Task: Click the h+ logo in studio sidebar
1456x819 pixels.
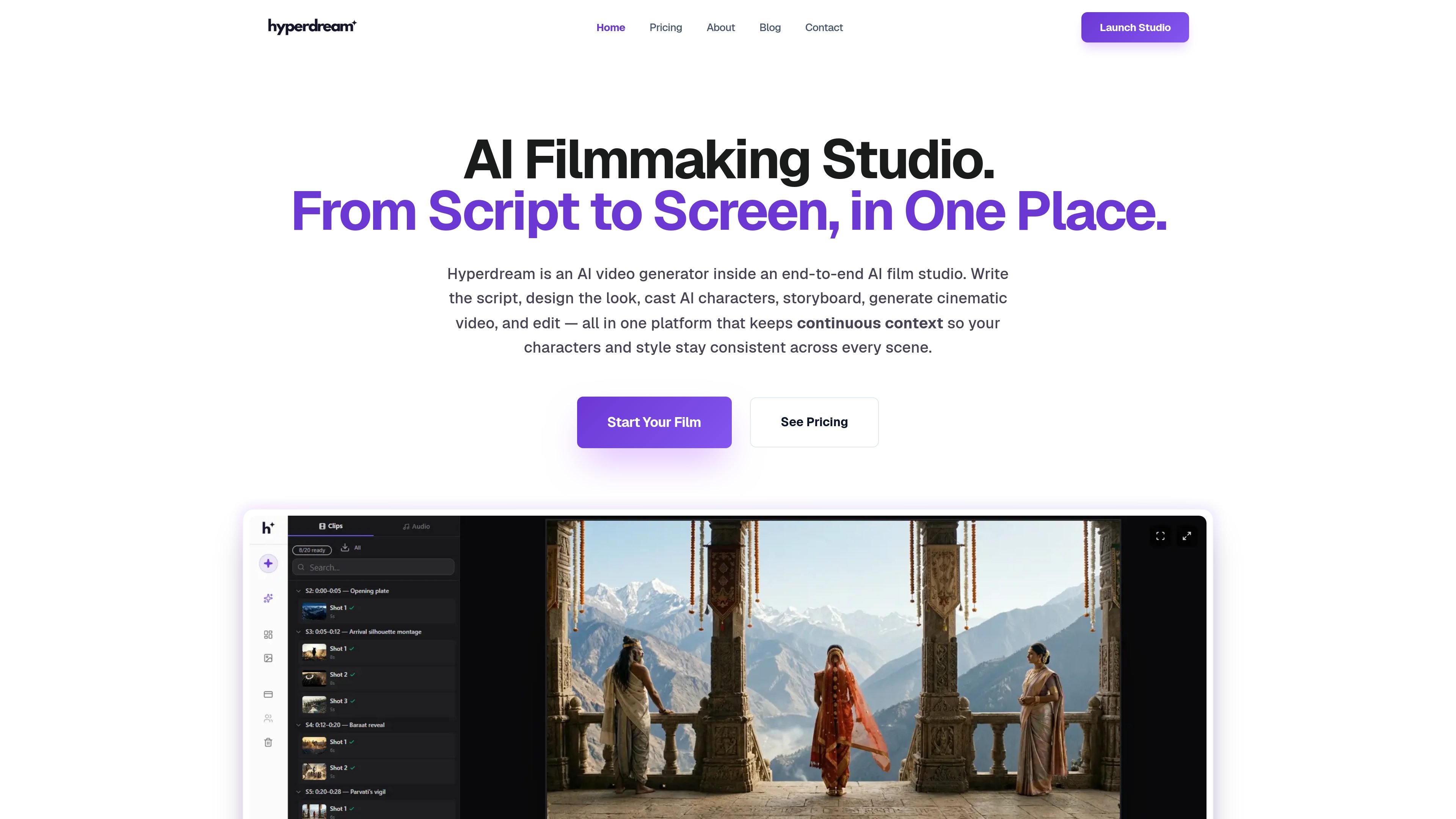Action: click(x=268, y=527)
